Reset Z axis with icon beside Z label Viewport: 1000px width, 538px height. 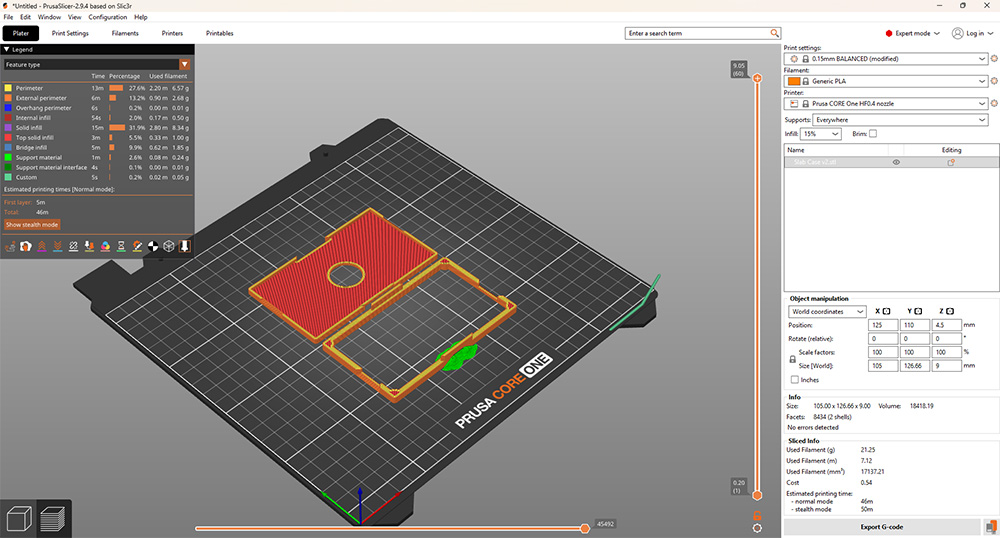[x=950, y=311]
